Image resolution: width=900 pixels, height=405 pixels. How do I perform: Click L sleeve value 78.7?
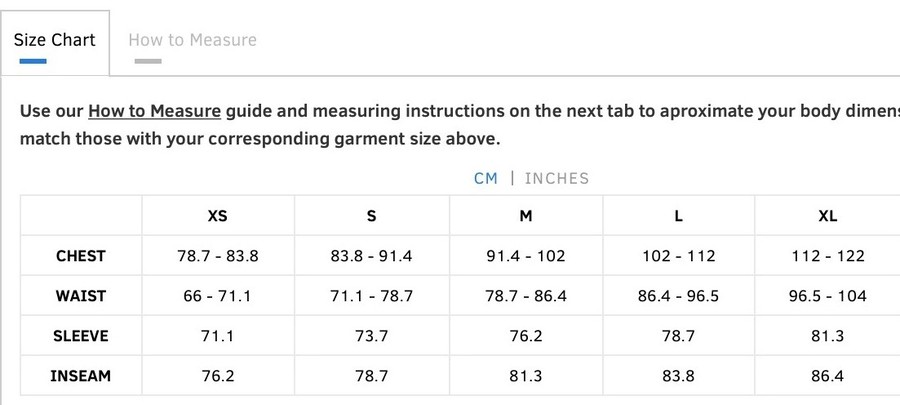[678, 336]
